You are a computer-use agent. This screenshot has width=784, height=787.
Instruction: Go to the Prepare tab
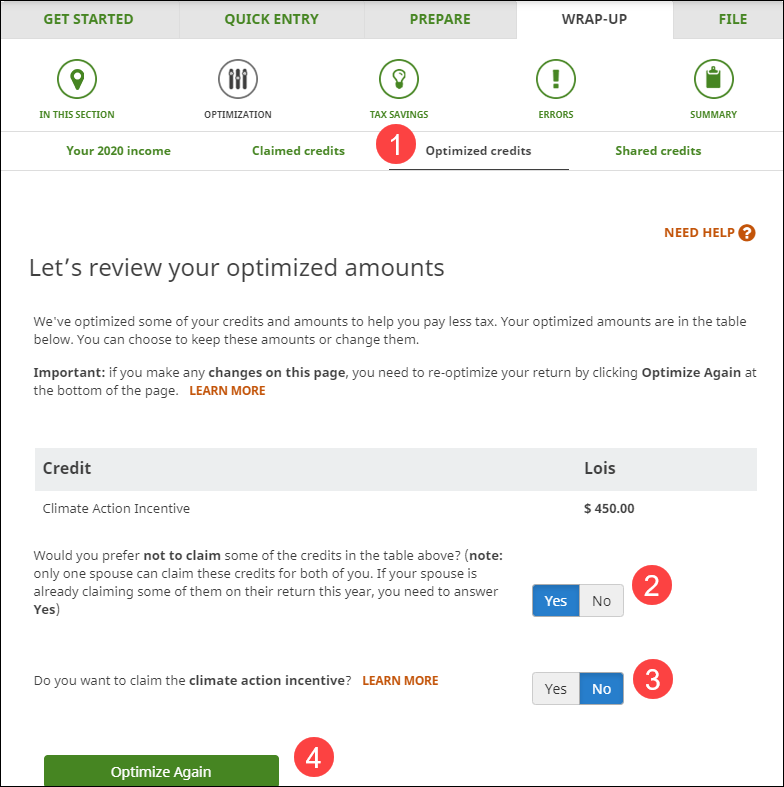pyautogui.click(x=440, y=19)
